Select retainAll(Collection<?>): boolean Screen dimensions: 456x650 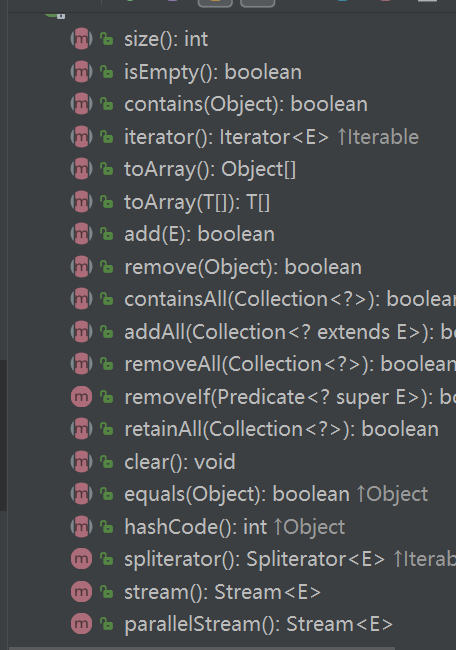[x=281, y=429]
